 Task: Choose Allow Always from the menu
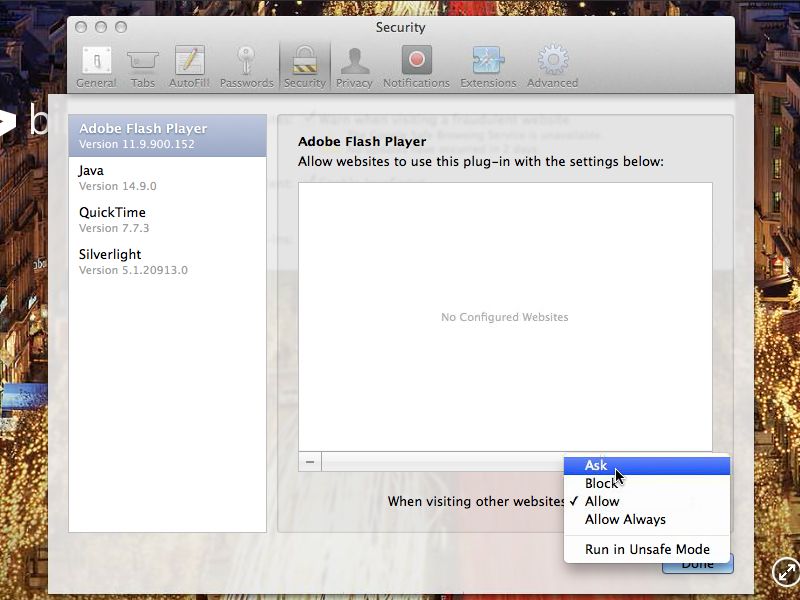(x=647, y=519)
